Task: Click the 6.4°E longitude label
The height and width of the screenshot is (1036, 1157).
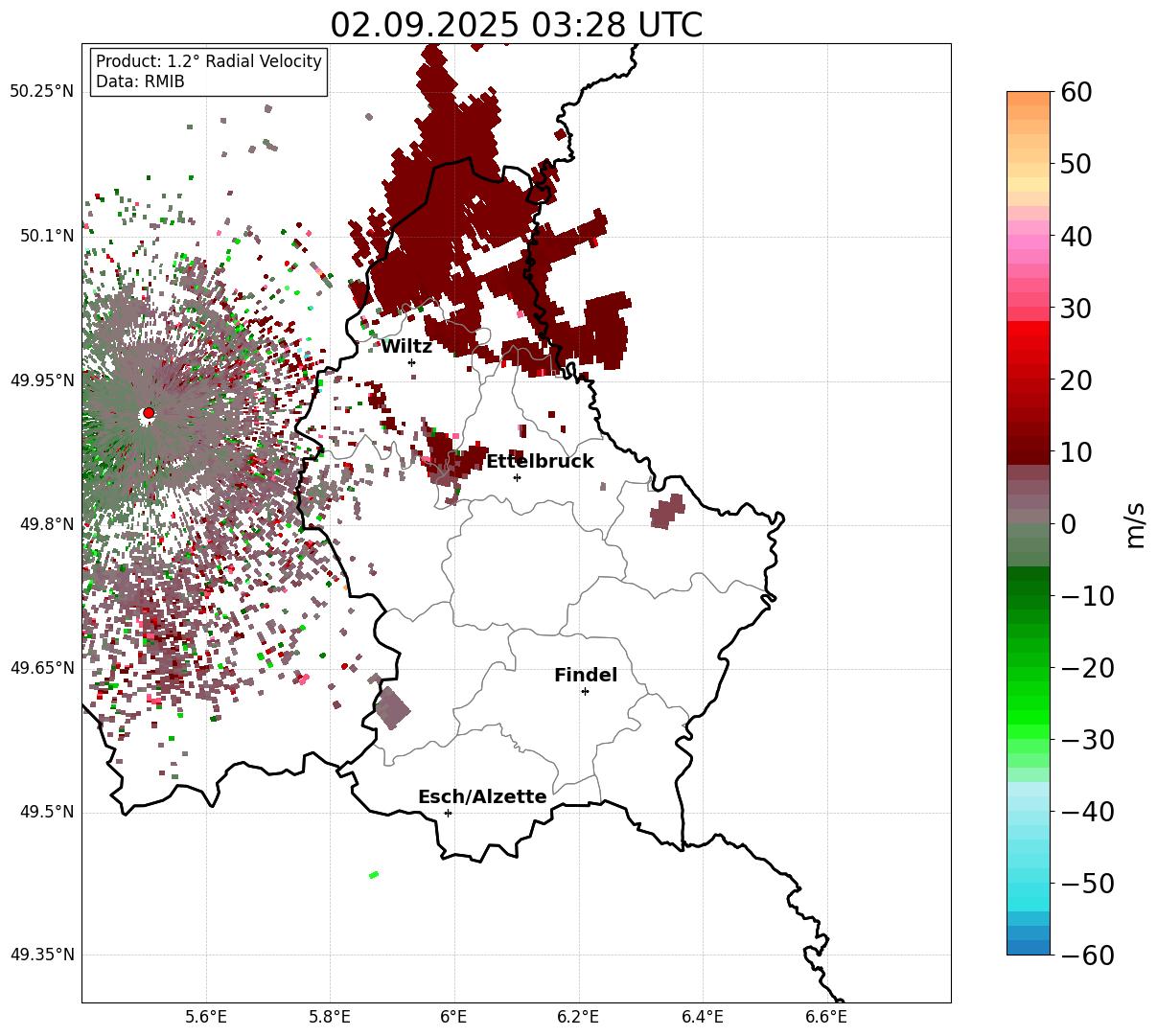Action: click(x=703, y=1018)
